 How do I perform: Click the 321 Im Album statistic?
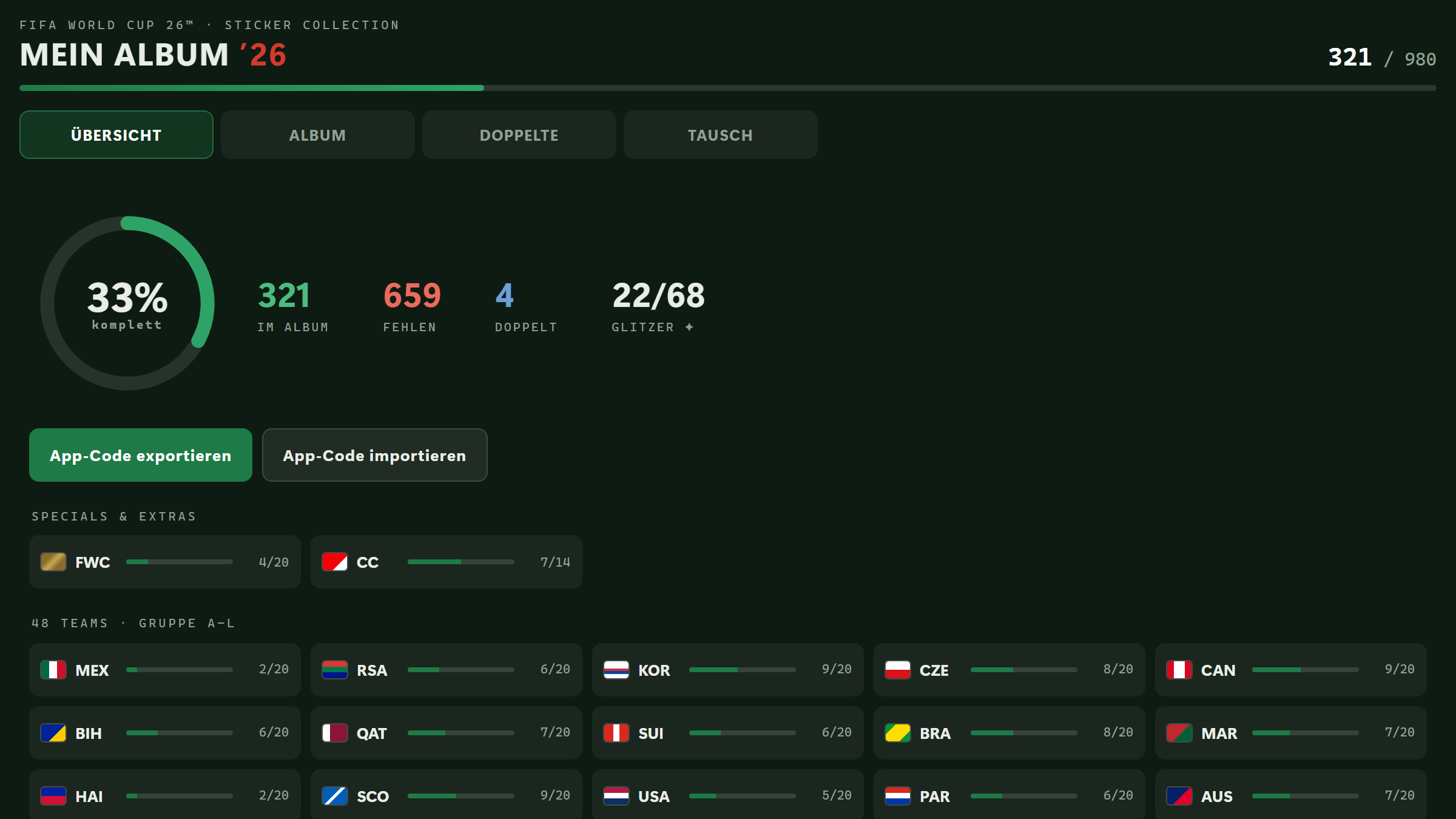pos(293,306)
